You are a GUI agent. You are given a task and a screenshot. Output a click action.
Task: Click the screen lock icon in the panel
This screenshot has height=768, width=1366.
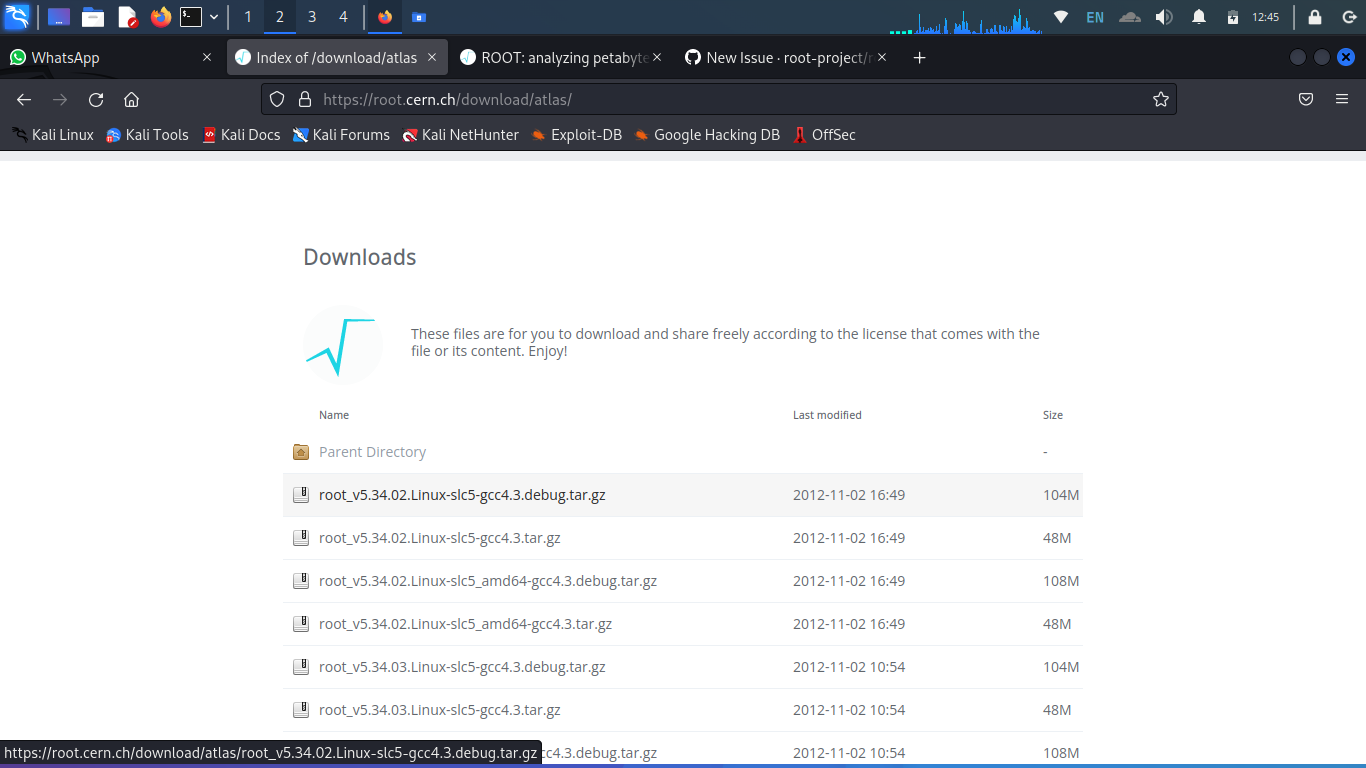tap(1314, 17)
